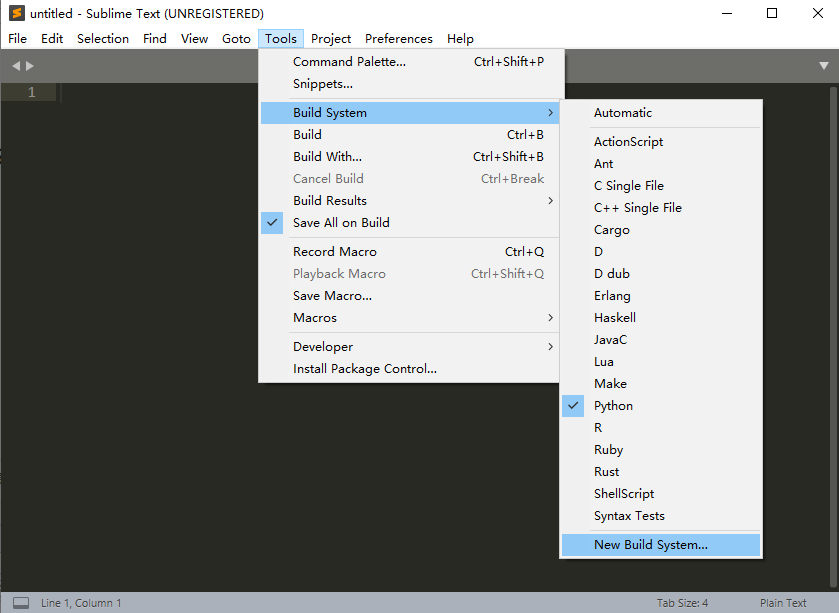
Task: Open the tab list dropdown triangle
Action: tap(824, 66)
